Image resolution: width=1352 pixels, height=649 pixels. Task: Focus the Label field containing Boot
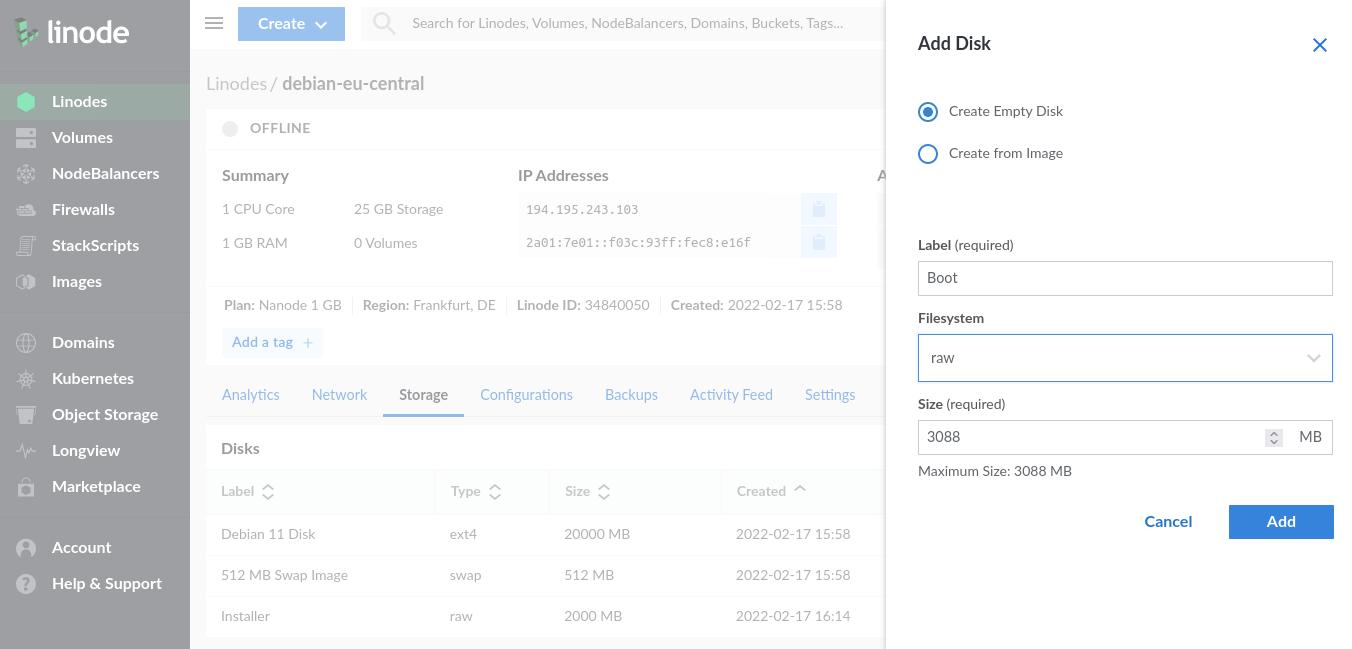tap(1125, 279)
